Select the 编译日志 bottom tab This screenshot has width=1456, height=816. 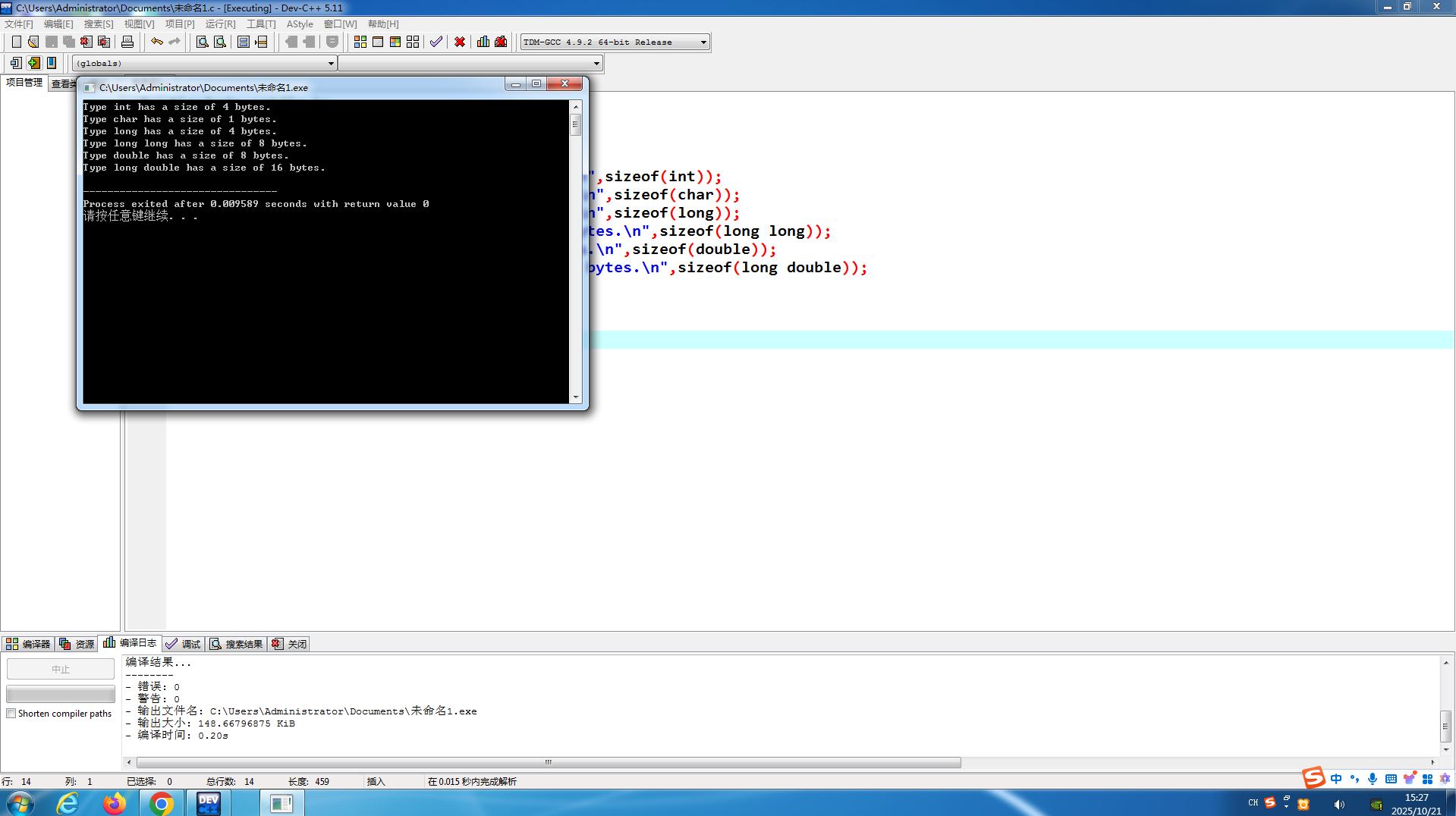click(x=130, y=643)
